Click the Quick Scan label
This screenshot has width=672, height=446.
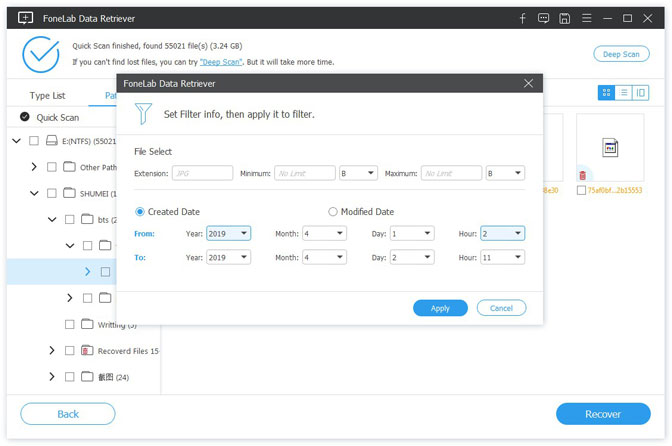(58, 117)
